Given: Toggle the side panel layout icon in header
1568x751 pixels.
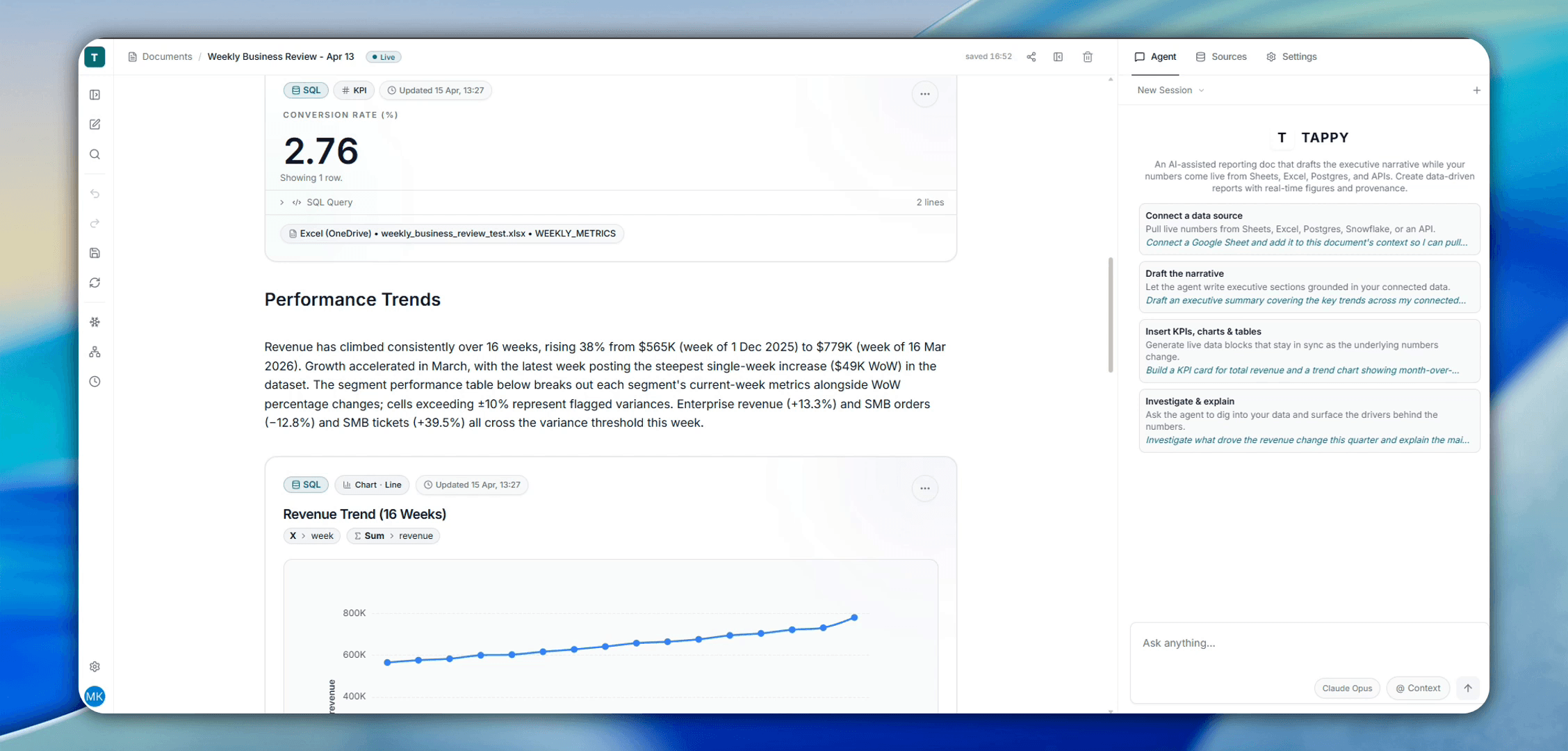Looking at the screenshot, I should pyautogui.click(x=1059, y=57).
